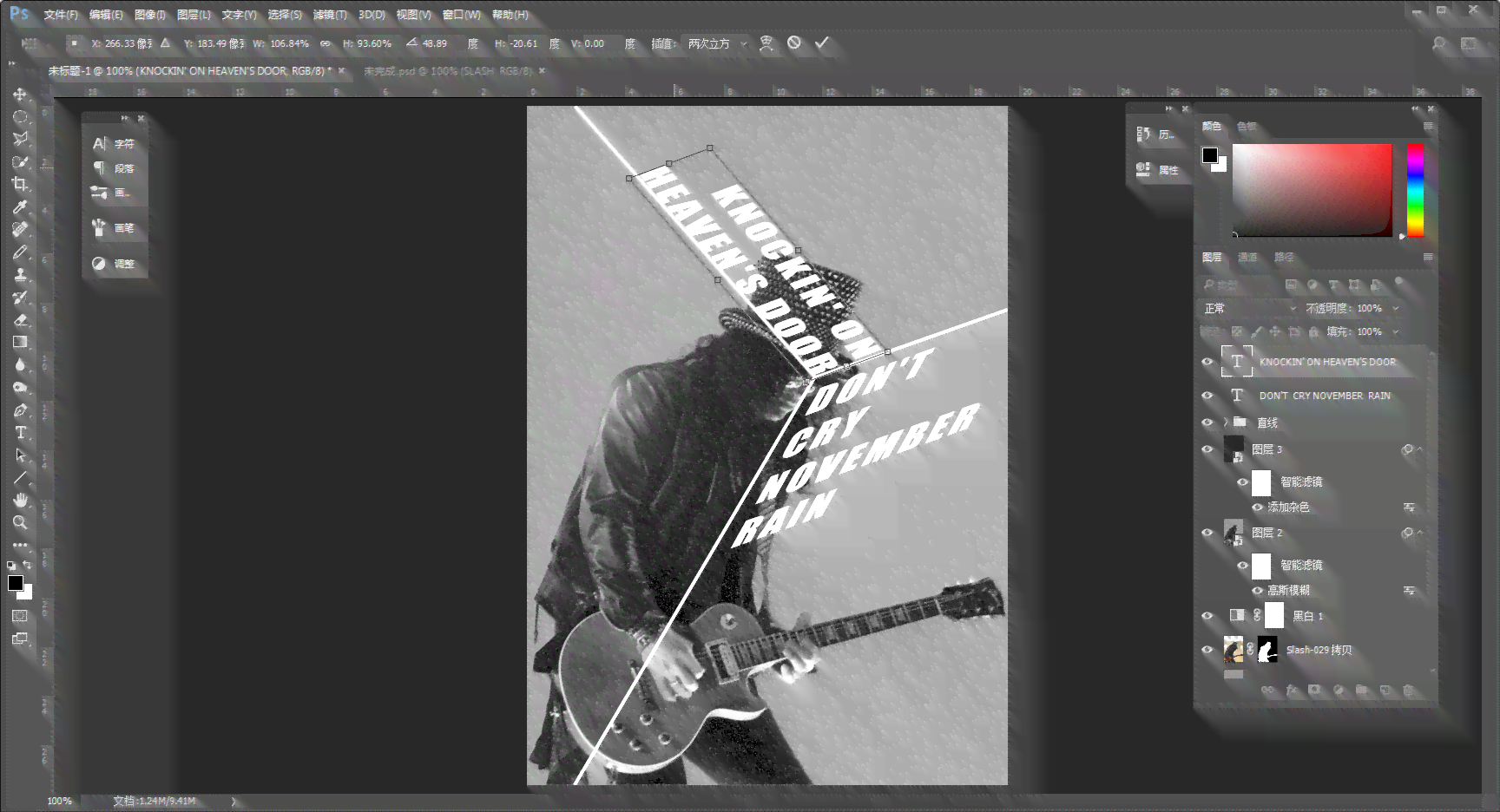Cancel the transform in options bar
The image size is (1500, 812).
click(x=794, y=43)
